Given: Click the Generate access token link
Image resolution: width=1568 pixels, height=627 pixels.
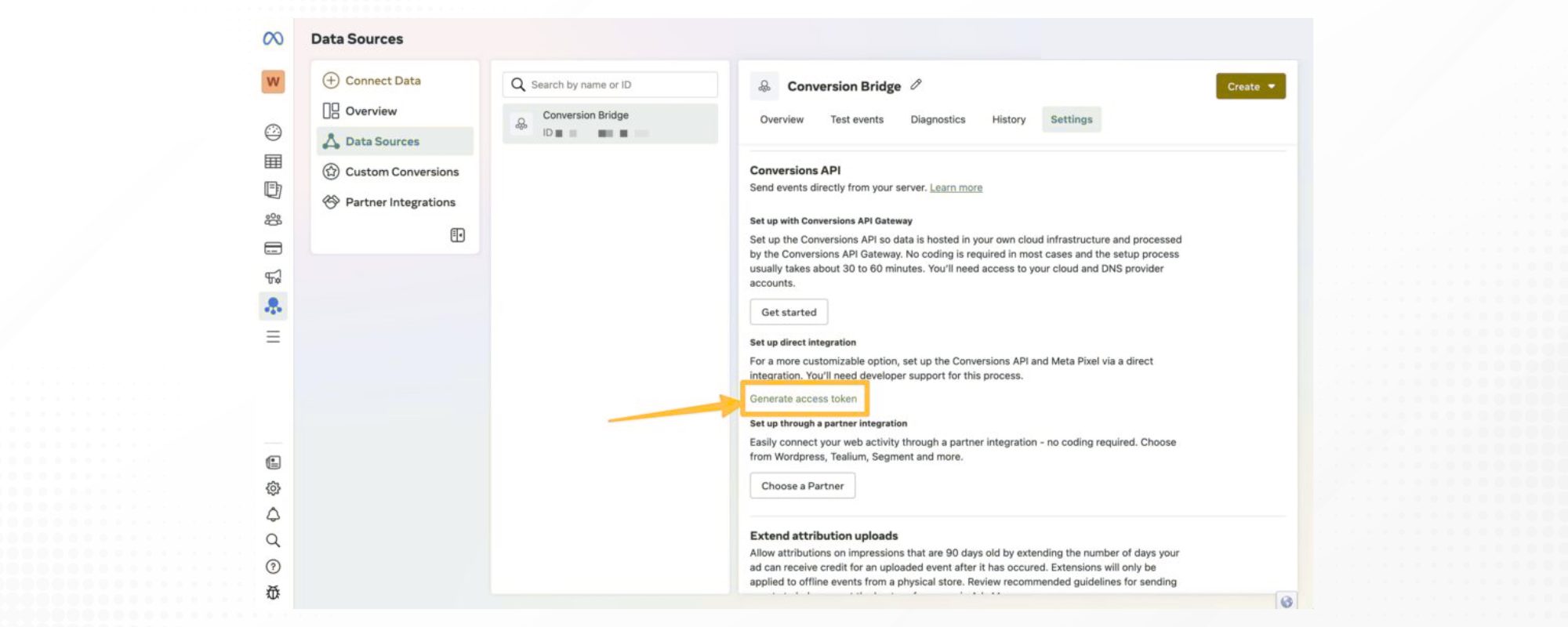Looking at the screenshot, I should click(x=803, y=399).
